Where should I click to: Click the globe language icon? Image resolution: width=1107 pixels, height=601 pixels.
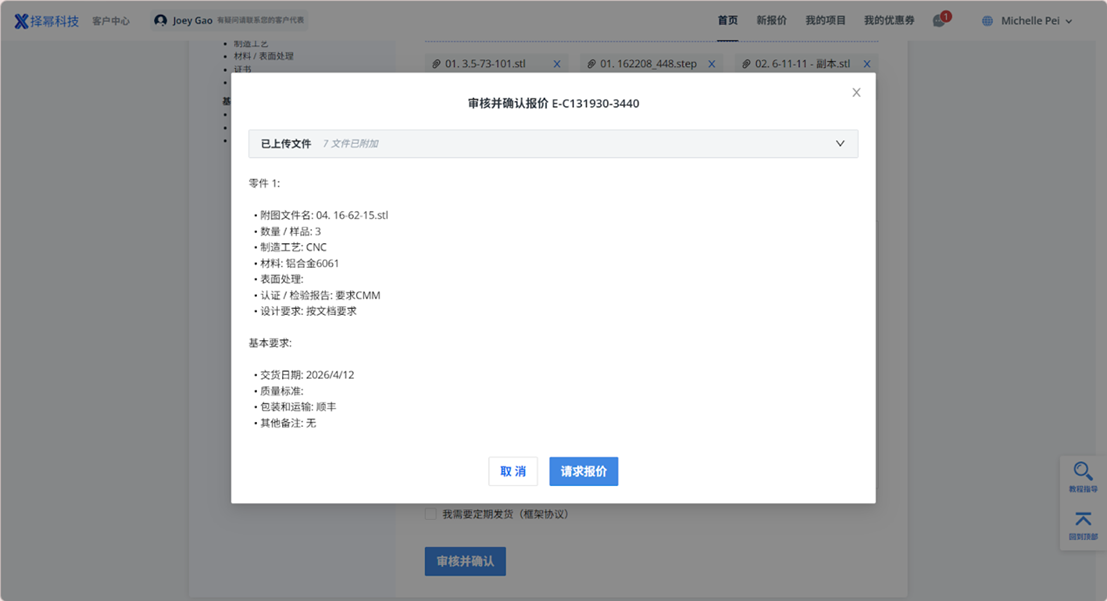(x=988, y=21)
